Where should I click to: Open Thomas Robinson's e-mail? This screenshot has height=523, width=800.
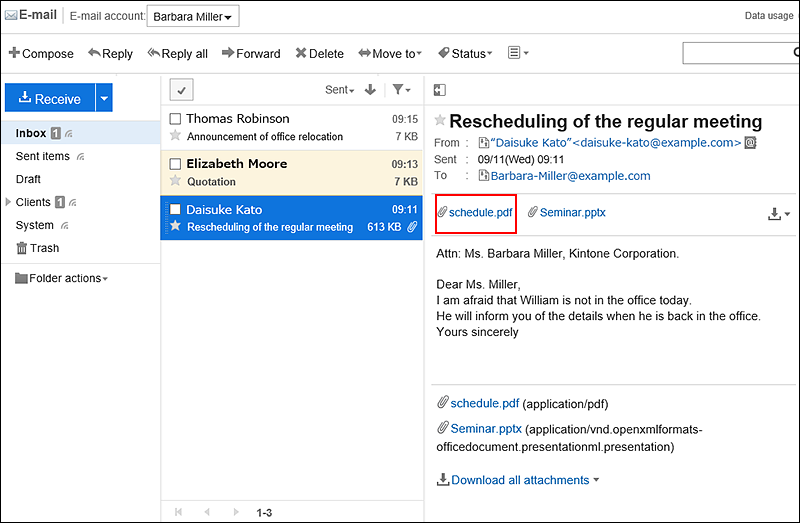(292, 128)
